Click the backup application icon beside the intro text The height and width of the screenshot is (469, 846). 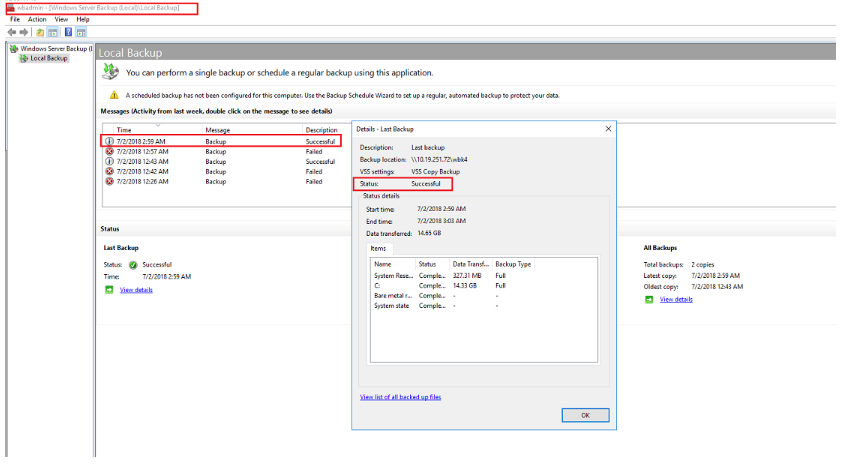(111, 71)
